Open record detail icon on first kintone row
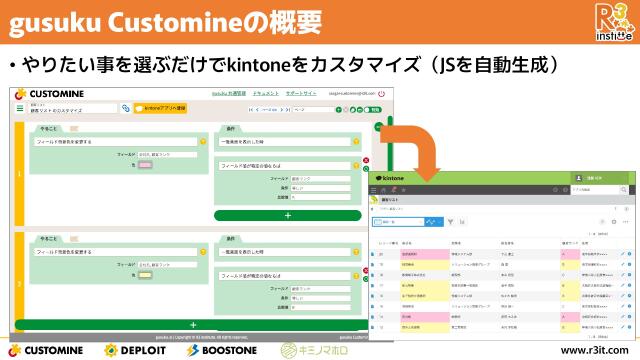640x360 pixels. pos(372,254)
